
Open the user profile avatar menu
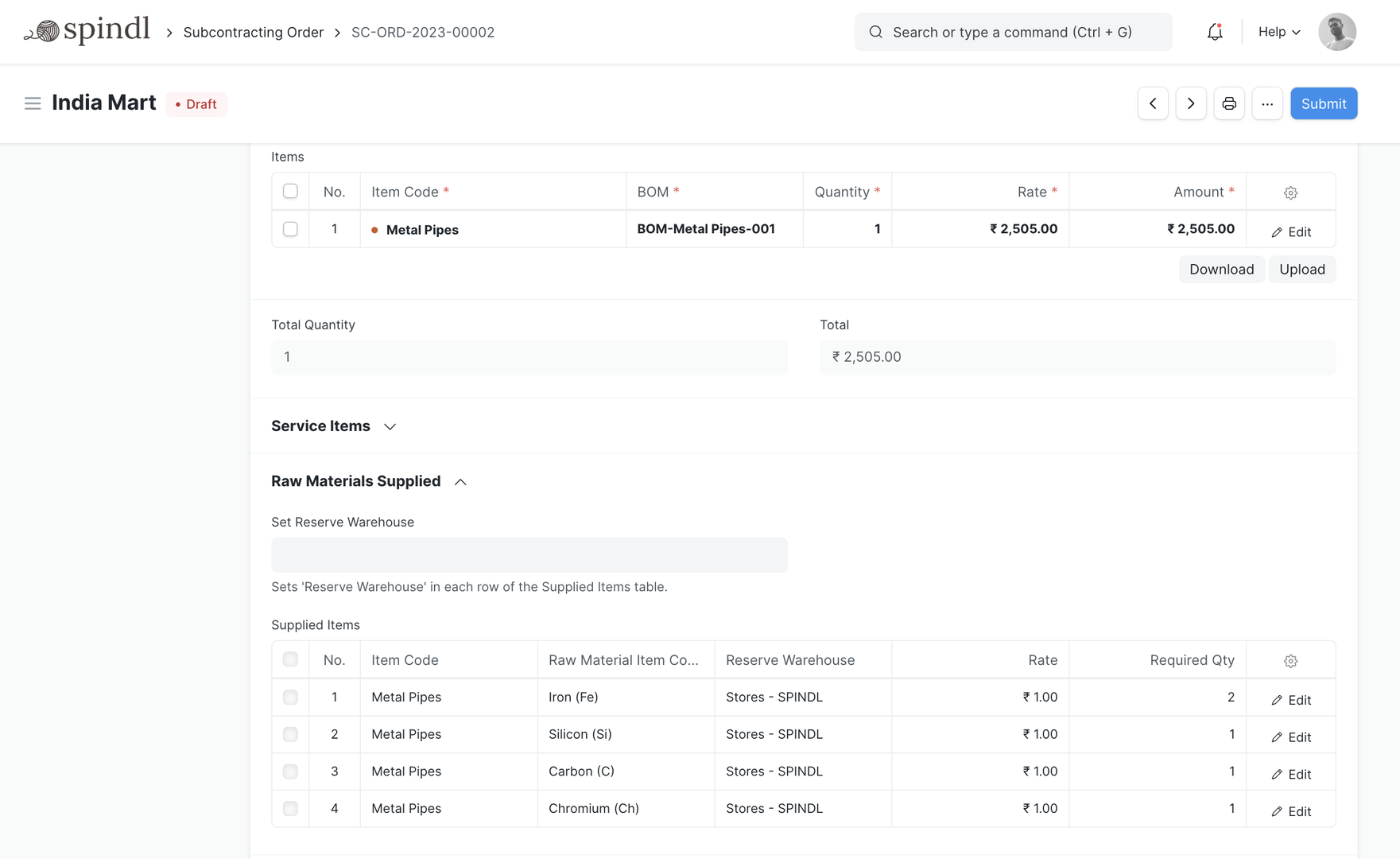(1337, 32)
